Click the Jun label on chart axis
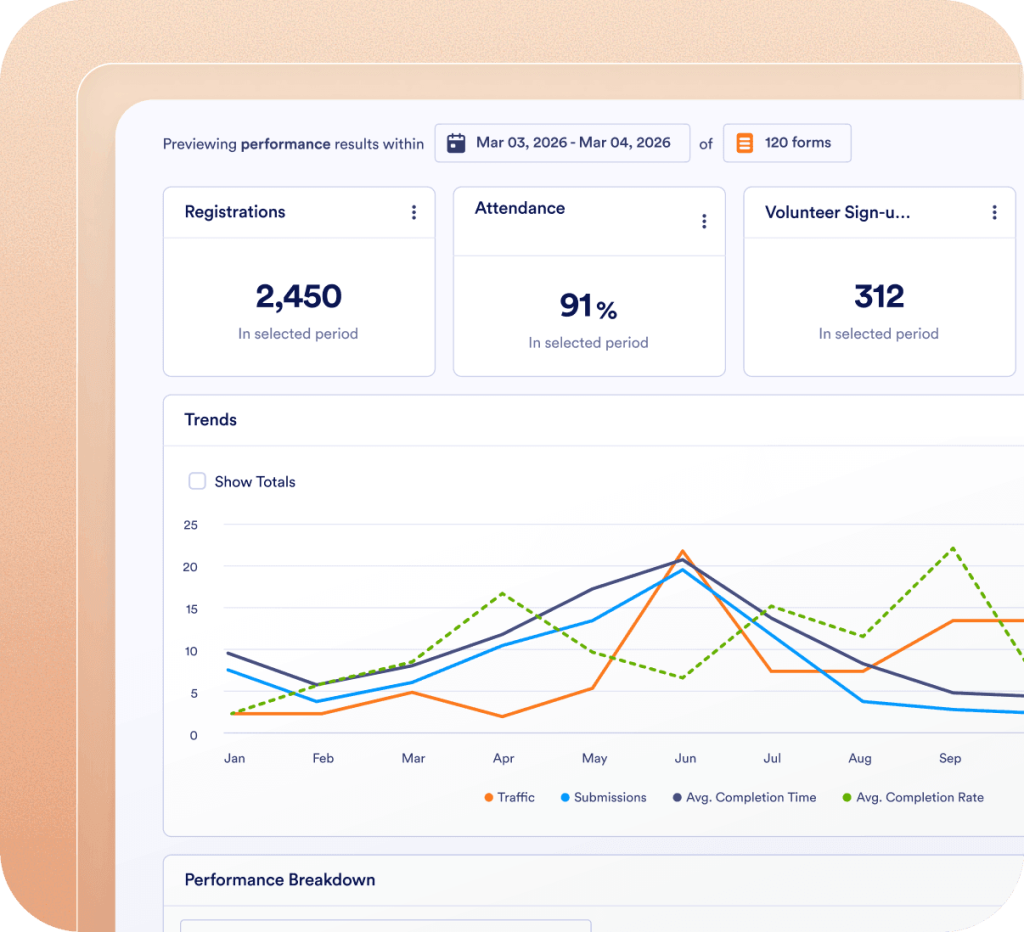This screenshot has height=932, width=1024. click(x=685, y=758)
